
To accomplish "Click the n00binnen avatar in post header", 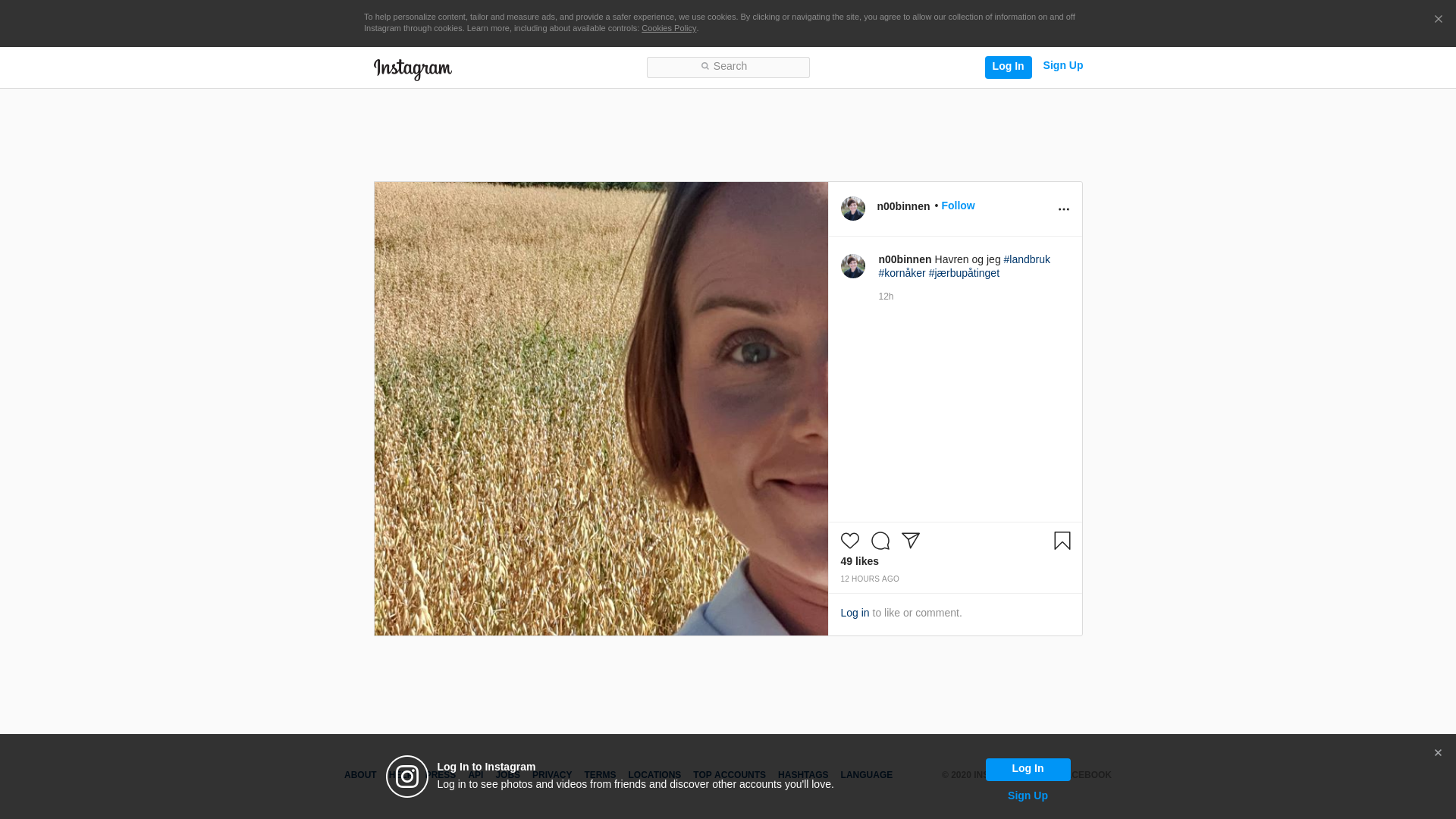I will point(852,209).
